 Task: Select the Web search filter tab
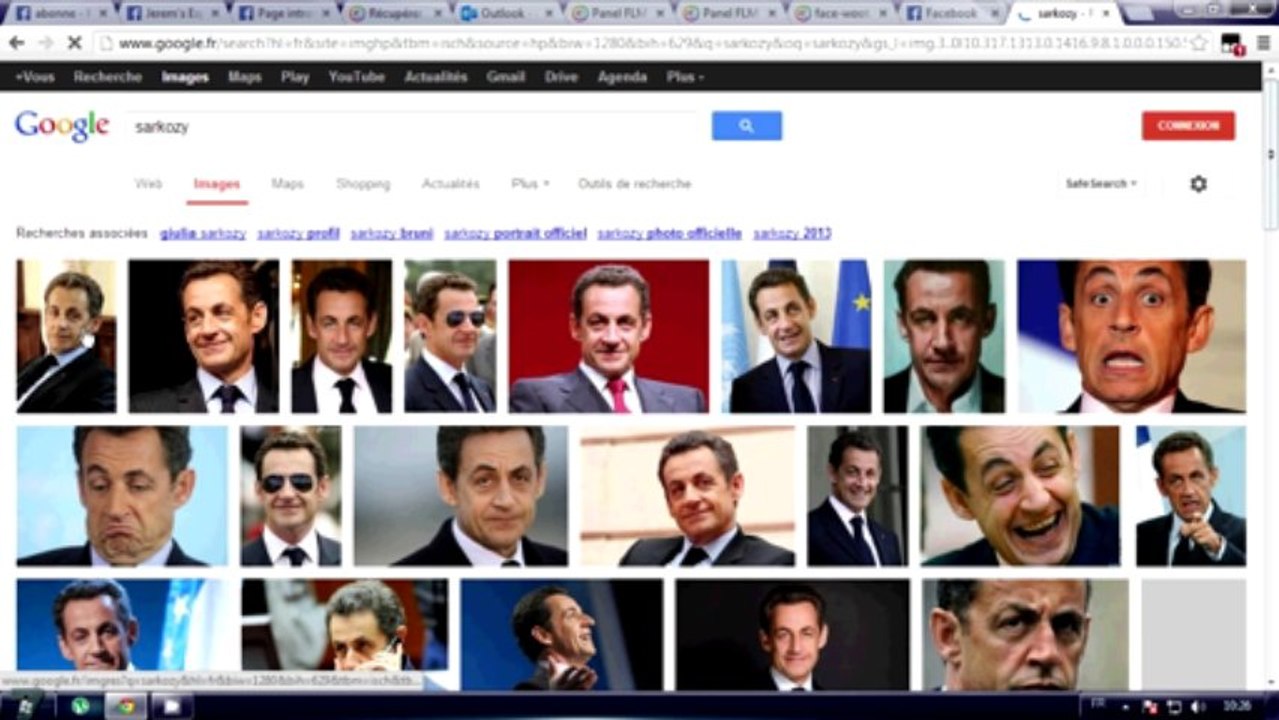click(149, 184)
